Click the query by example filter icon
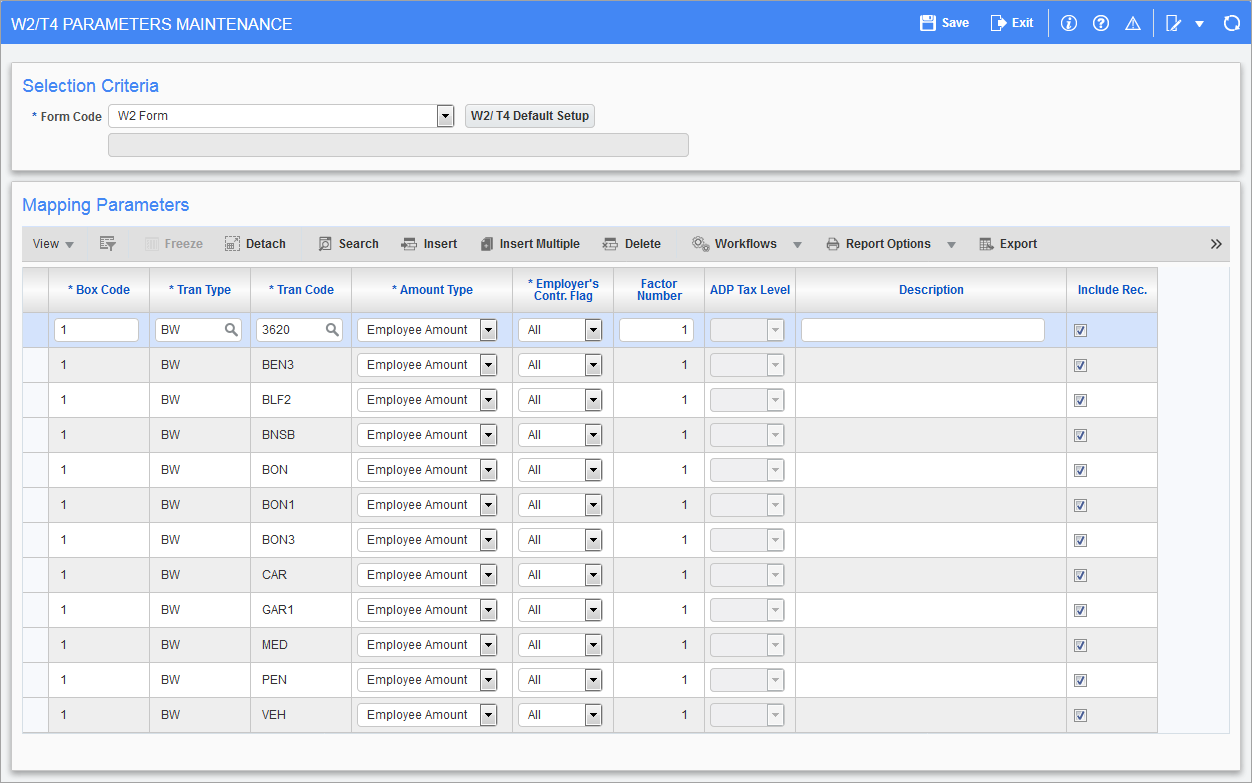Image resolution: width=1252 pixels, height=783 pixels. click(x=108, y=243)
